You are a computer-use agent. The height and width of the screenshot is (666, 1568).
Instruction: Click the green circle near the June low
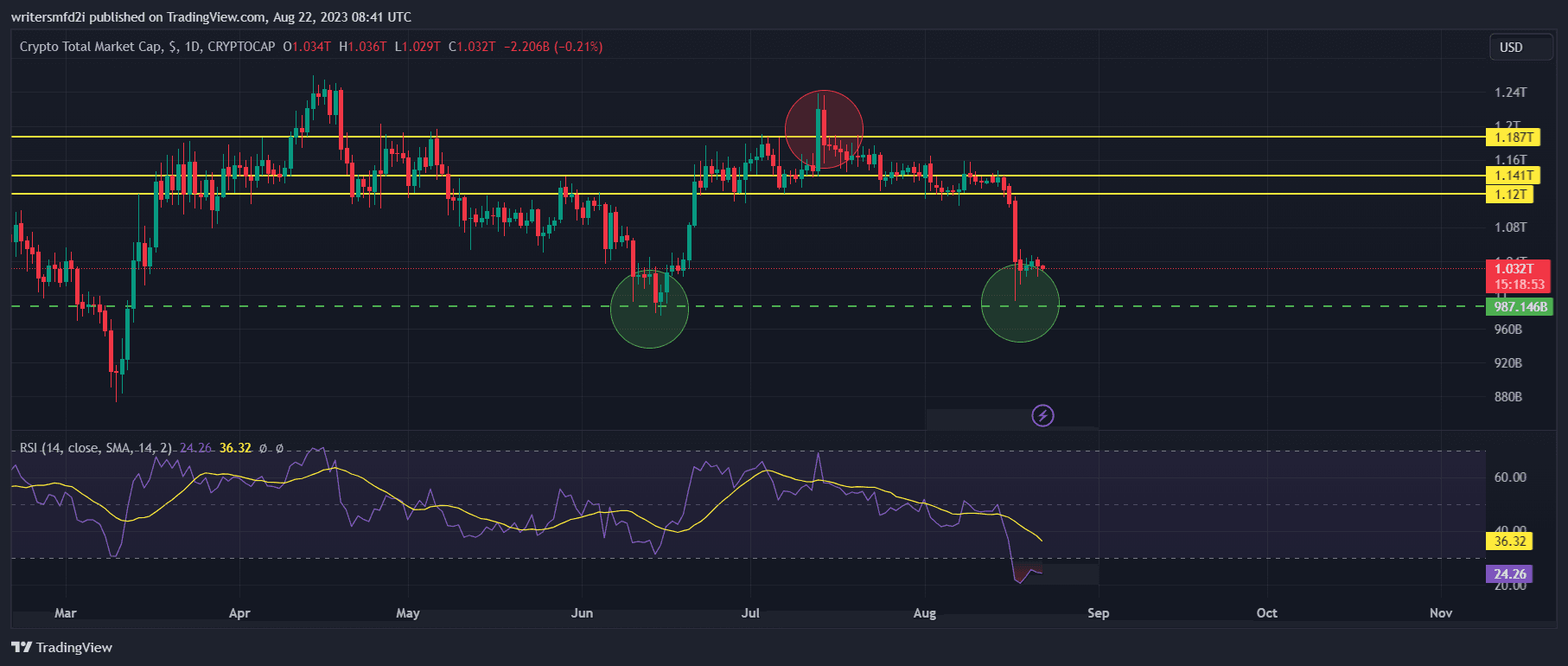coord(649,309)
